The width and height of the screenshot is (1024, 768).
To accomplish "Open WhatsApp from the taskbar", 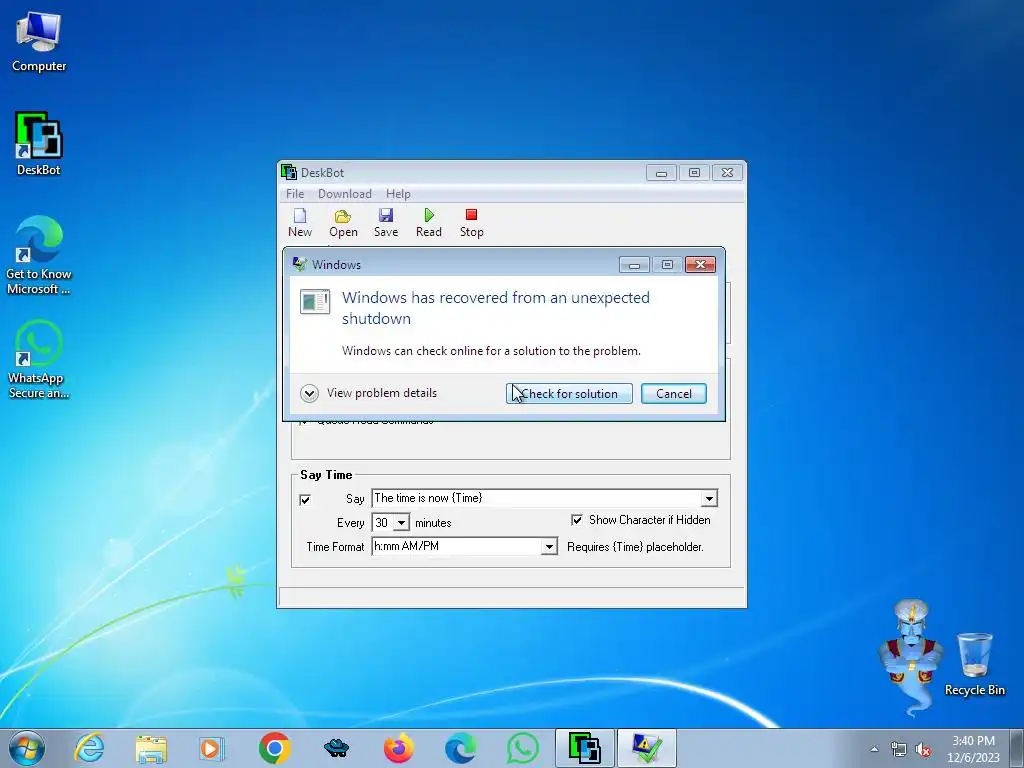I will coord(522,748).
